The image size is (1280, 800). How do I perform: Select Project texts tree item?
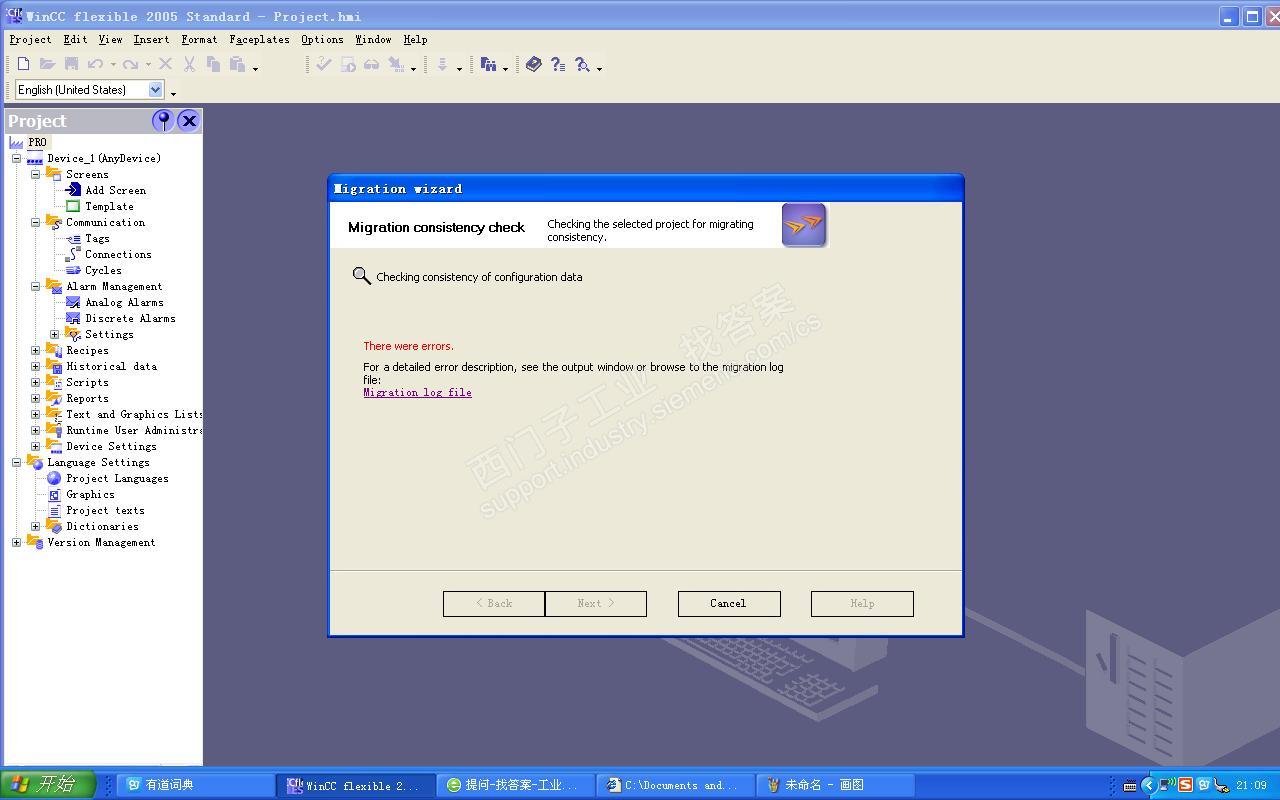pos(105,510)
